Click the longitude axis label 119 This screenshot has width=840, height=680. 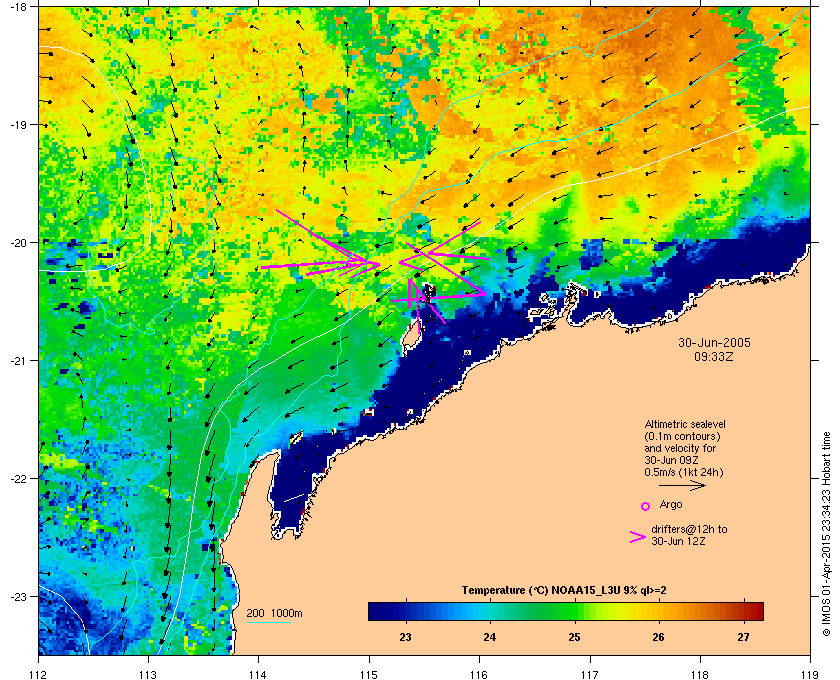coord(810,674)
